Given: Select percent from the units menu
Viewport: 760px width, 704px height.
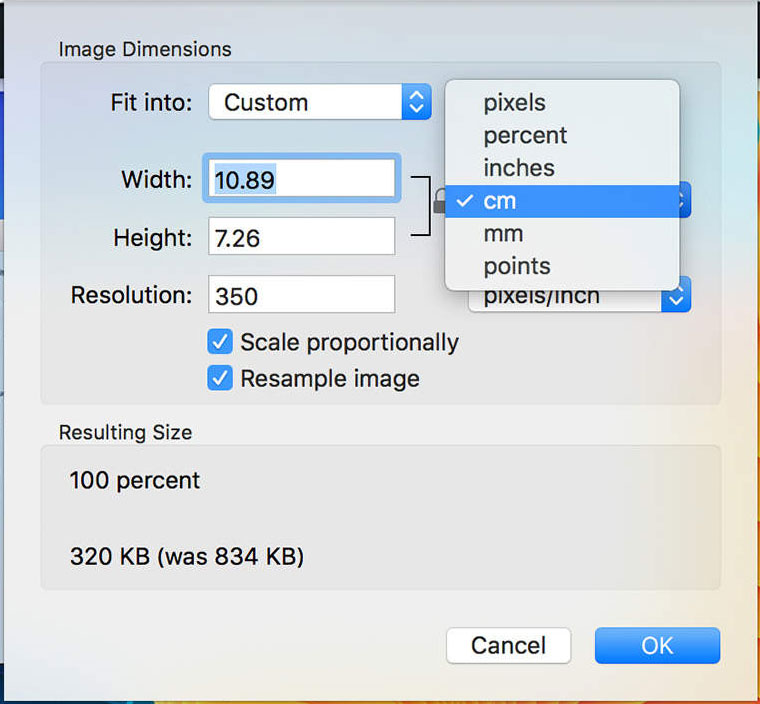Looking at the screenshot, I should click(x=525, y=135).
